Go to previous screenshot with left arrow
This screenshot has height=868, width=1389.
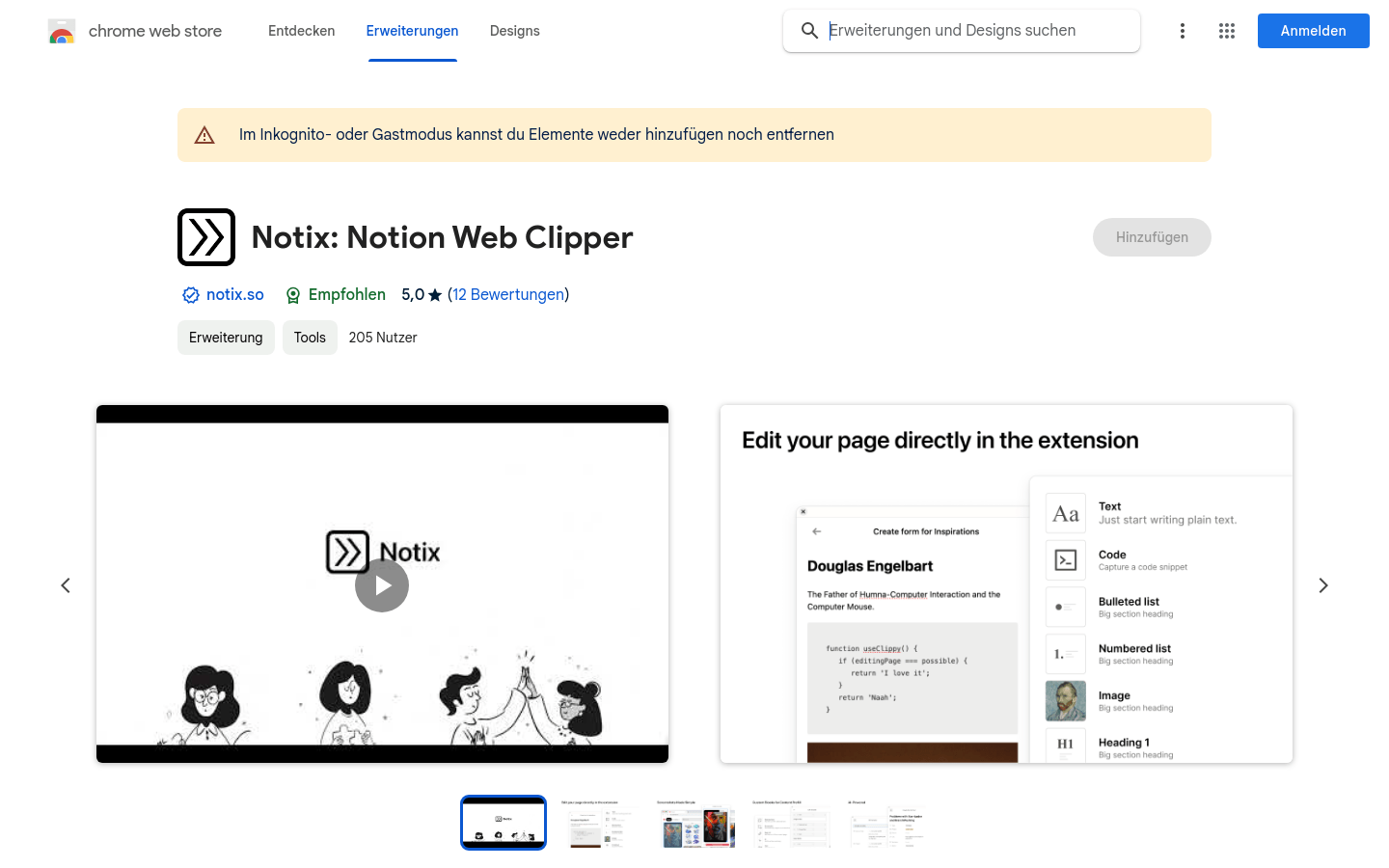[x=66, y=585]
